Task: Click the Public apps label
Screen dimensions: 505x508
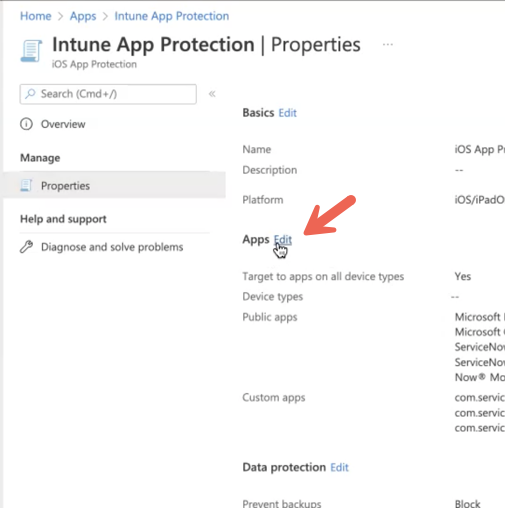Action: [x=270, y=317]
